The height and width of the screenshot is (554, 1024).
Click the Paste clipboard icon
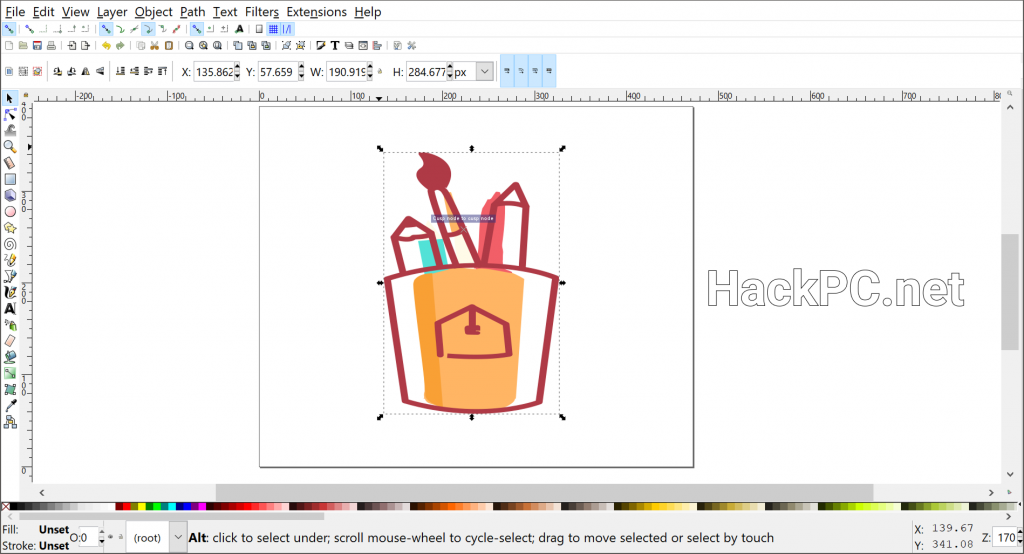(168, 46)
